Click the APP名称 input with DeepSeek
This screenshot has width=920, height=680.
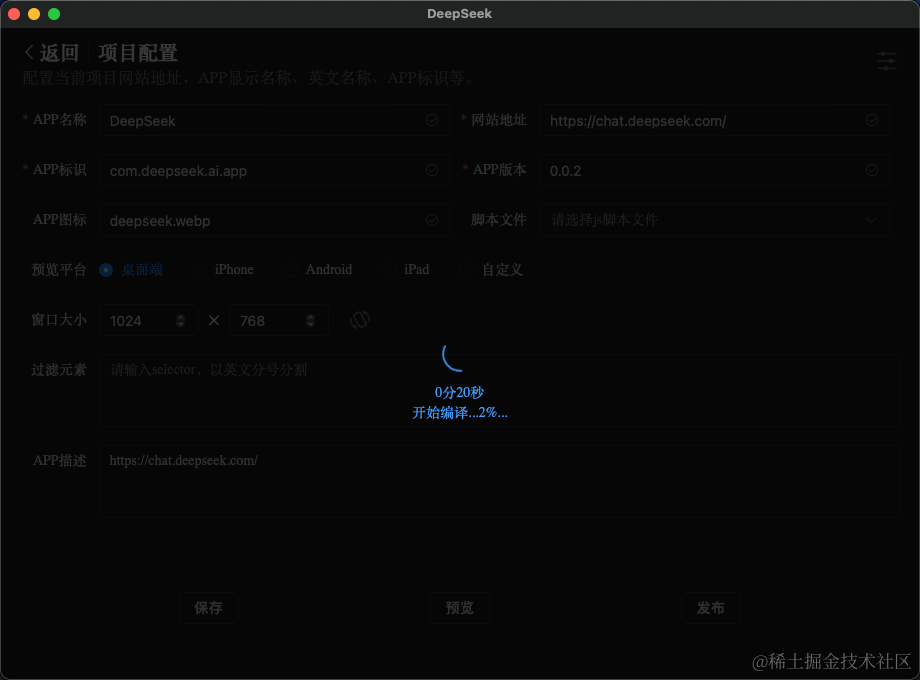tap(274, 120)
